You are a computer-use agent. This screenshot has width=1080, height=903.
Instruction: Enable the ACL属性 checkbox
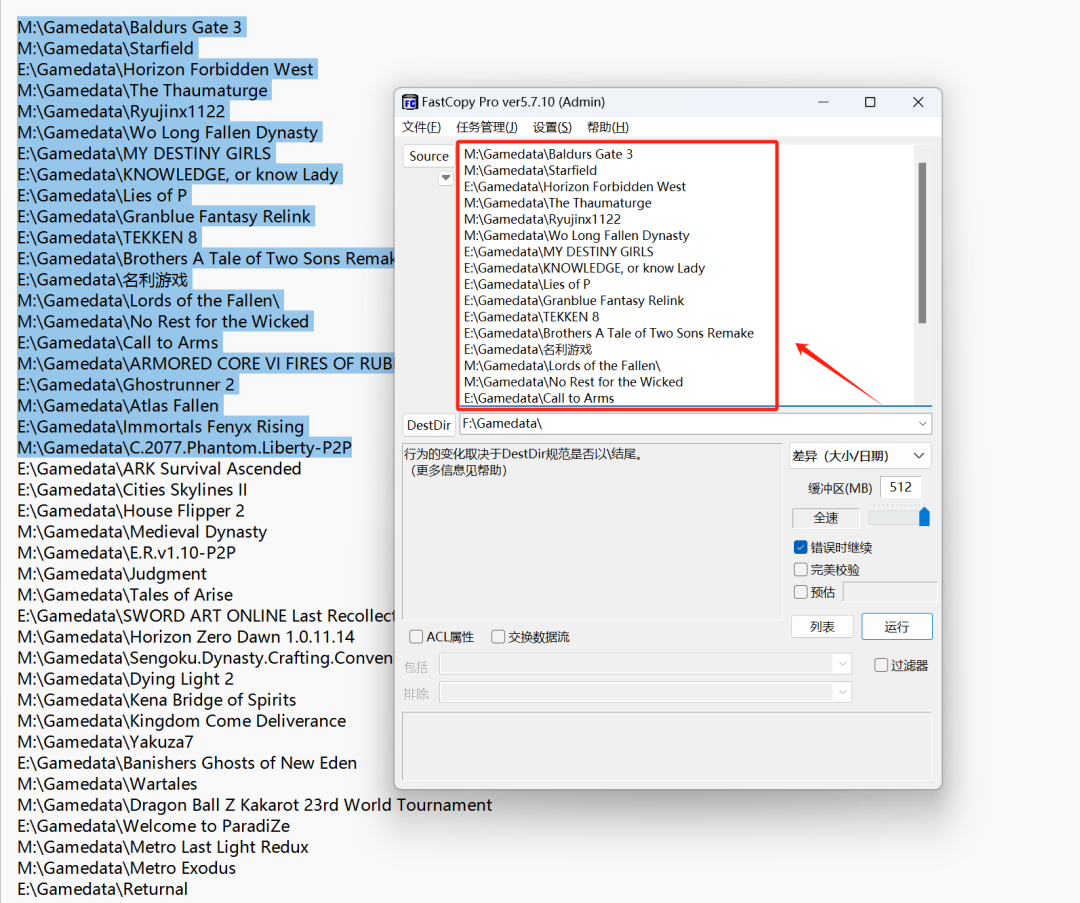[x=416, y=636]
